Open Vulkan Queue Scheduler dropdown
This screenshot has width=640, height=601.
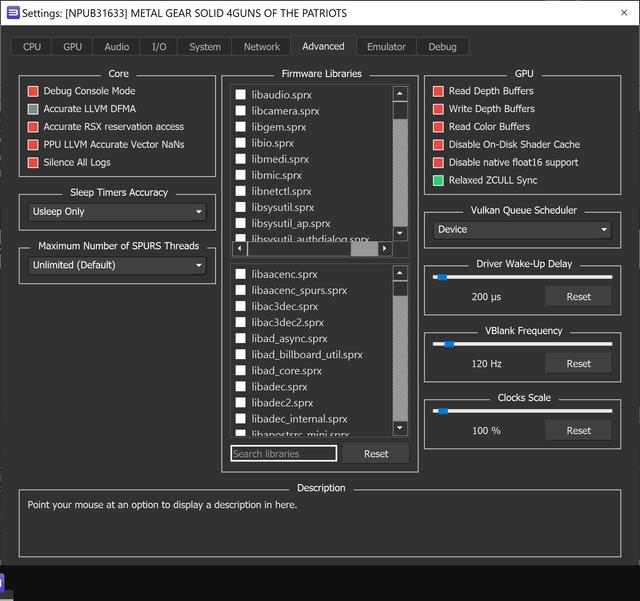[522, 229]
